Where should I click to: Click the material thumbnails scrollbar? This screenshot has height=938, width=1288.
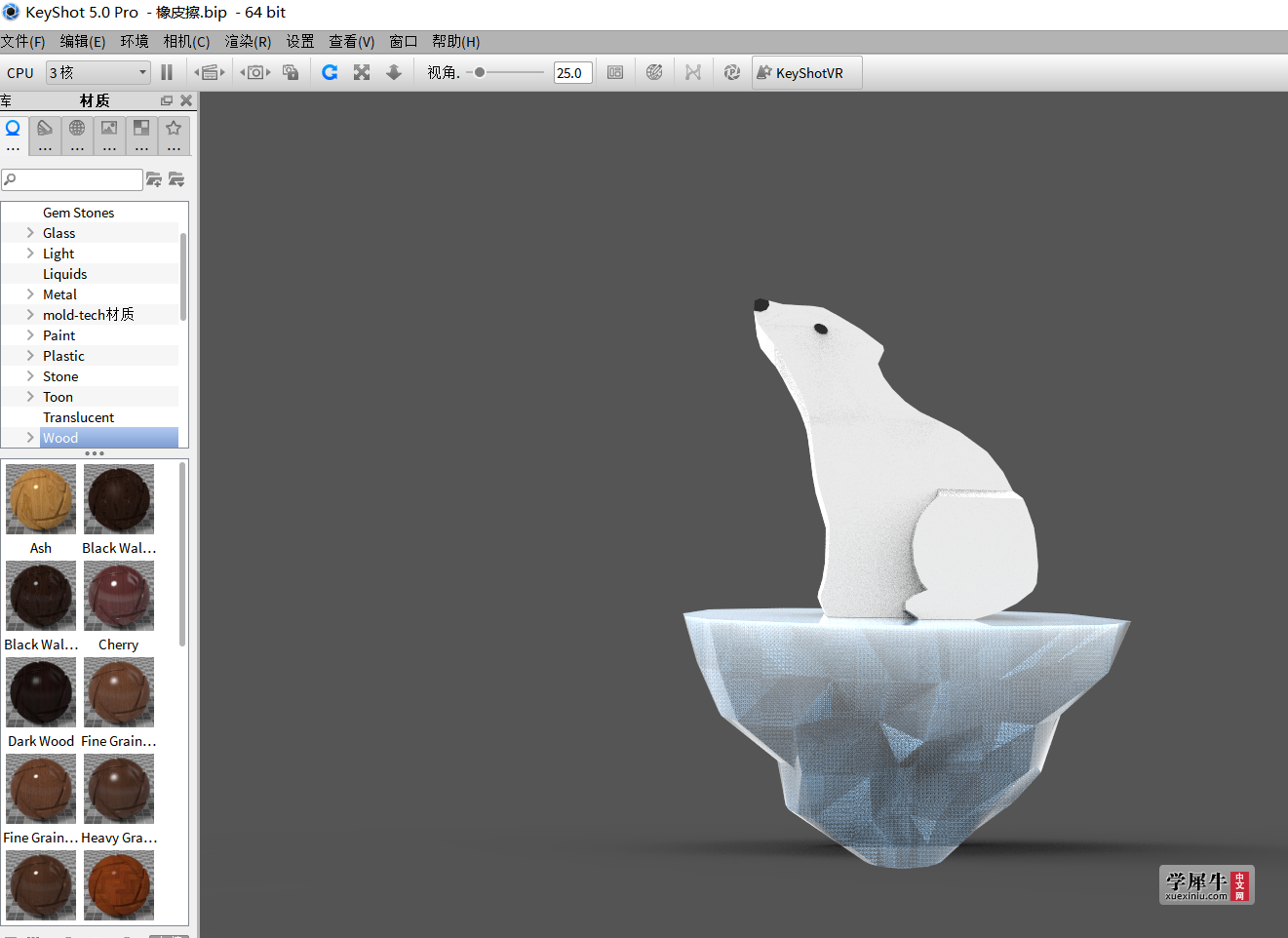coord(182,554)
